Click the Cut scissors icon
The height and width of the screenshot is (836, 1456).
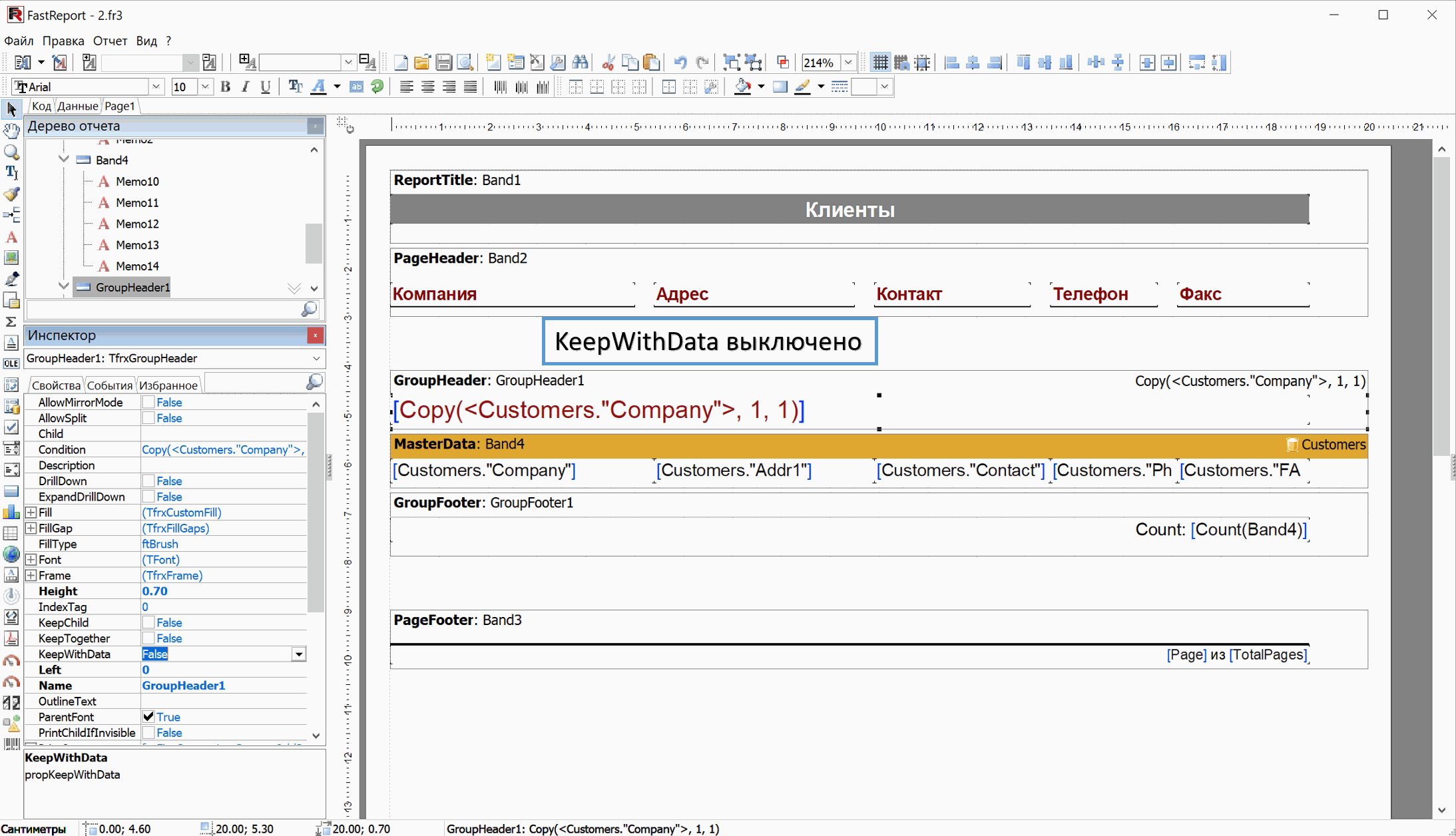(608, 63)
